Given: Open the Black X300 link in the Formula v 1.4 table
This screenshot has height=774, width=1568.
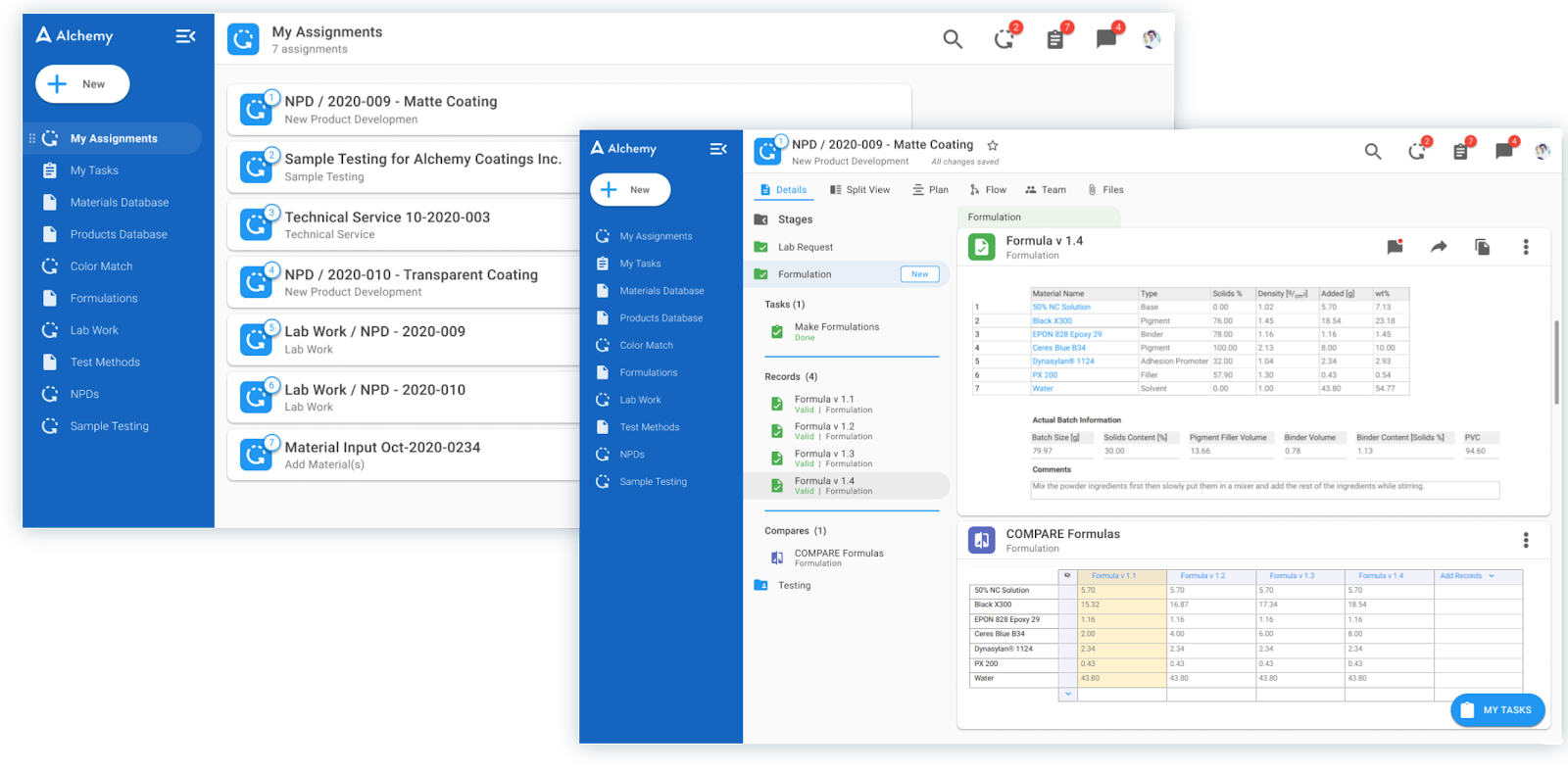Looking at the screenshot, I should pos(1052,320).
